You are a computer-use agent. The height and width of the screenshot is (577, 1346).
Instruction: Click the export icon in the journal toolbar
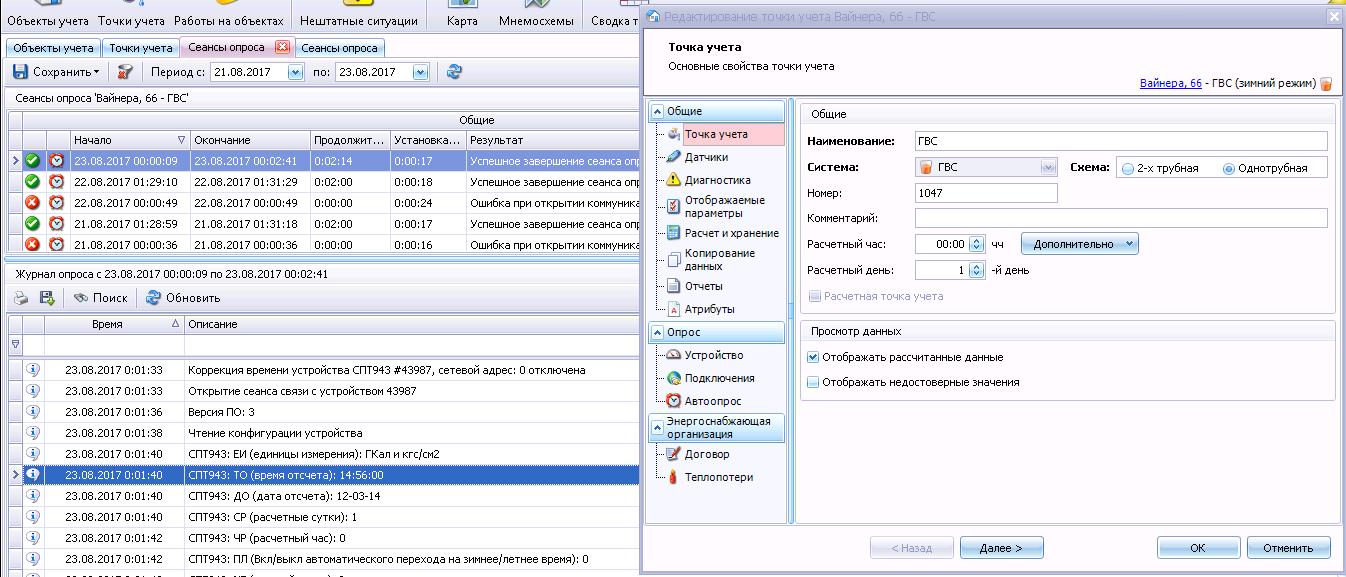click(46, 297)
